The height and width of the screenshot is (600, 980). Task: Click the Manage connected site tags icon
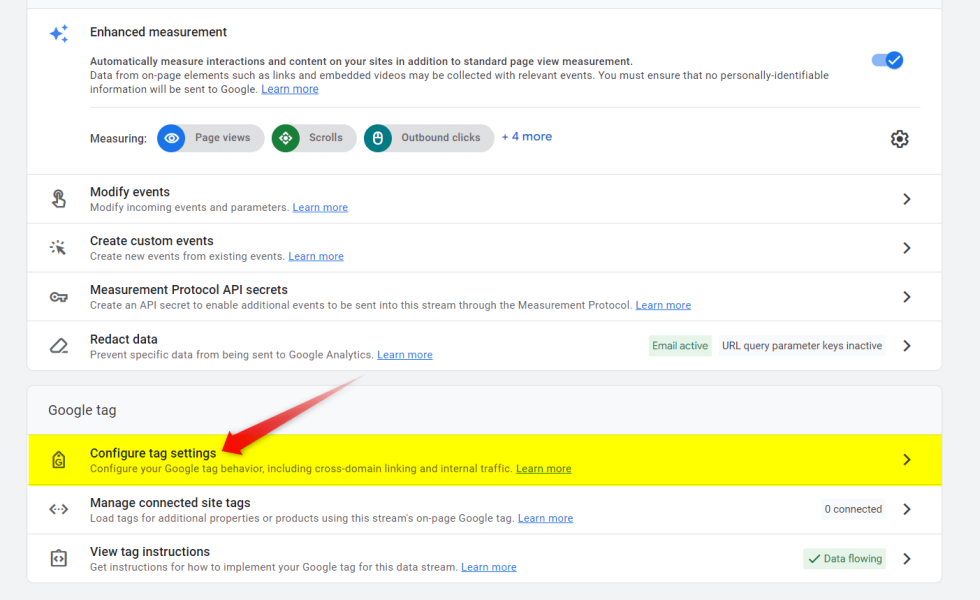tap(58, 509)
